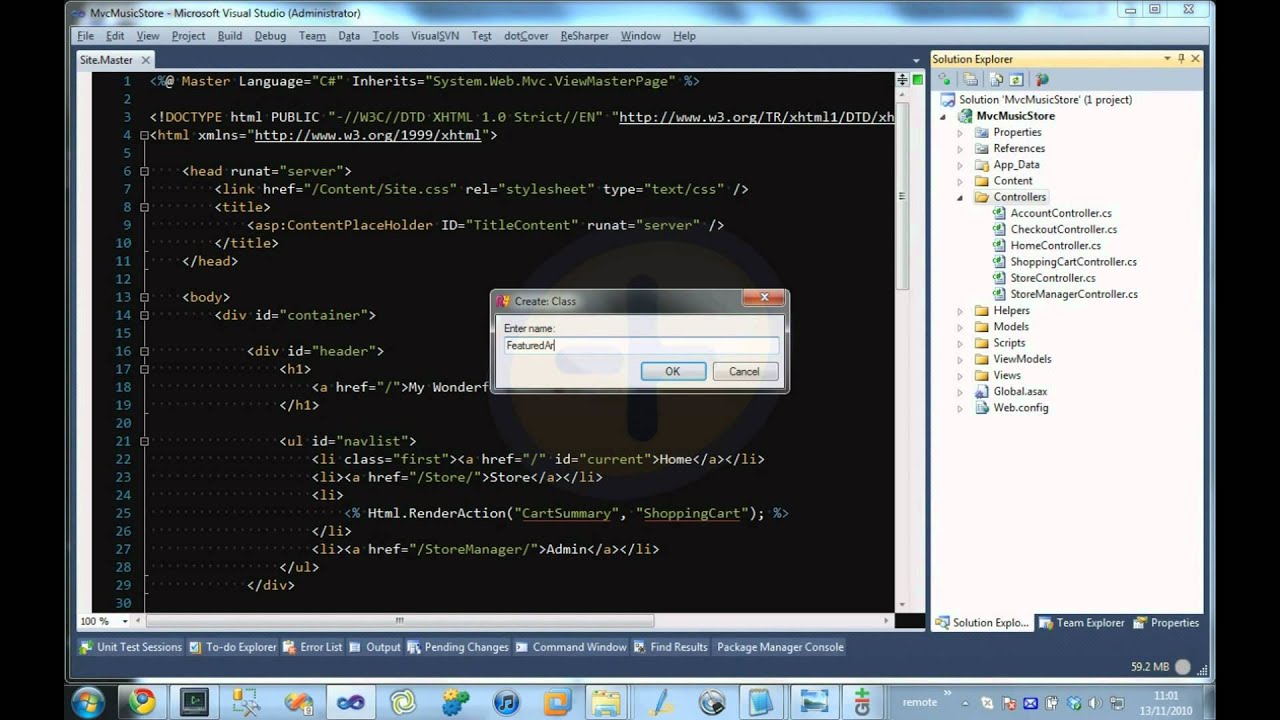Click the console window taskbar icon
Screen dimensions: 1280x720
[x=193, y=702]
